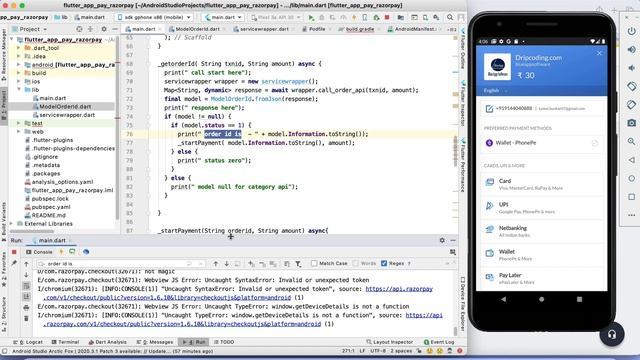Open search everywhere magnifier in toolbar
The width and height of the screenshot is (640, 360).
(x=450, y=18)
